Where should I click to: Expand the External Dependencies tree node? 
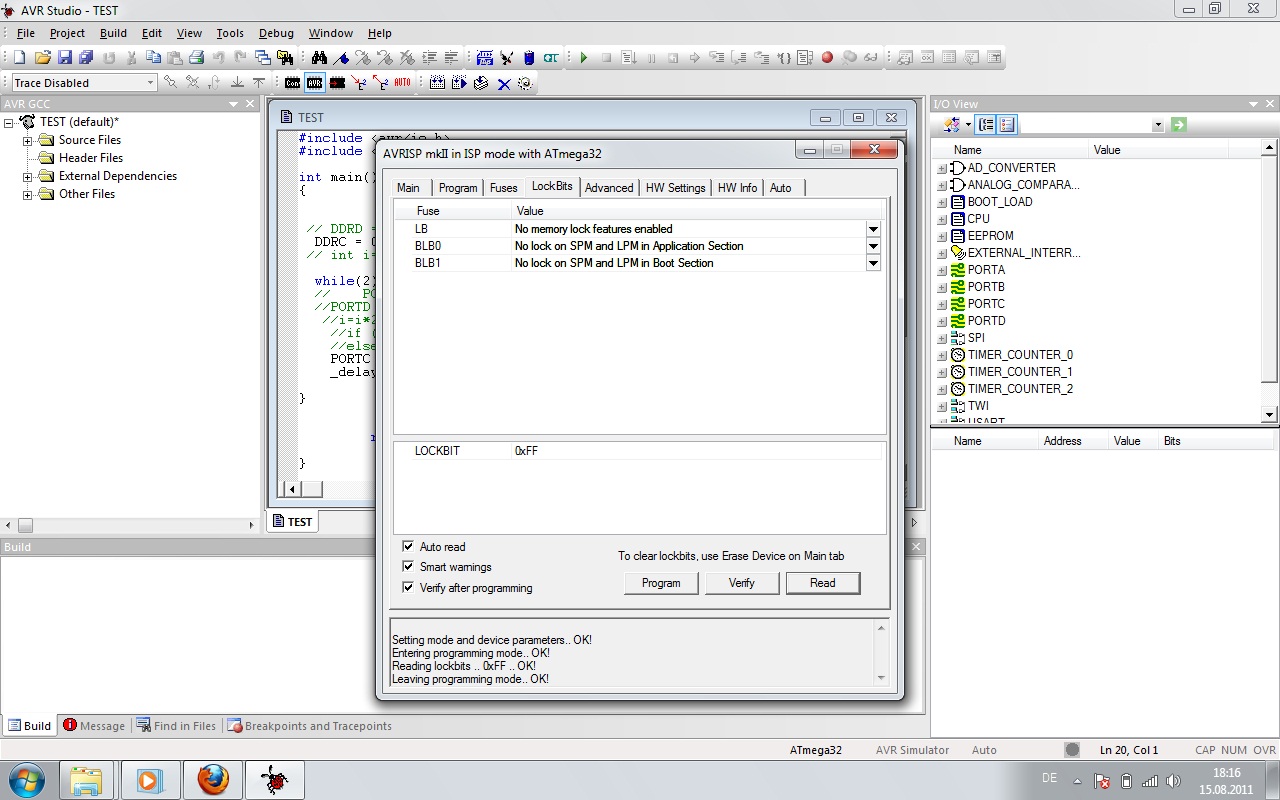point(28,176)
